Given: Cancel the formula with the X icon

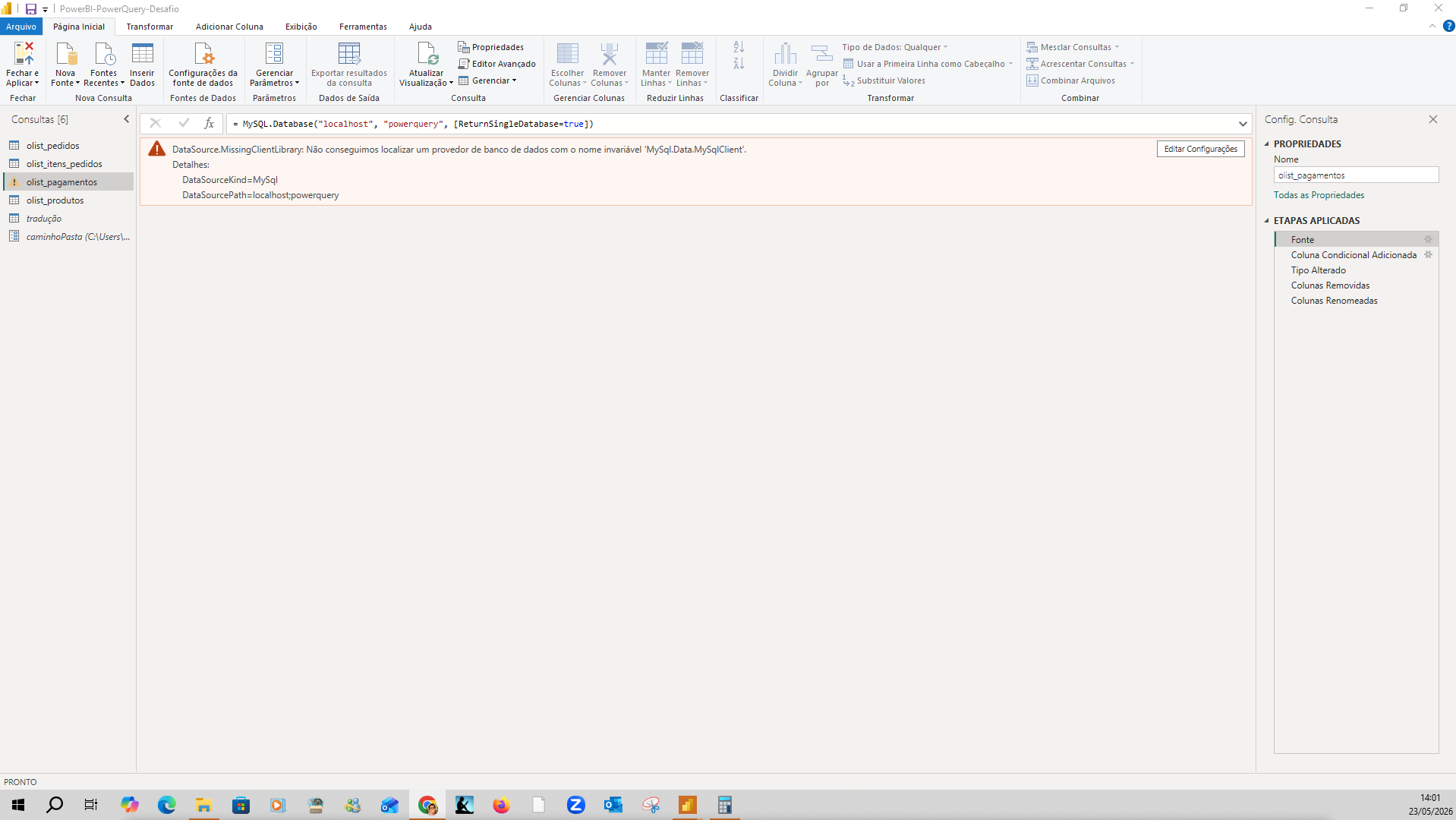Looking at the screenshot, I should point(155,123).
